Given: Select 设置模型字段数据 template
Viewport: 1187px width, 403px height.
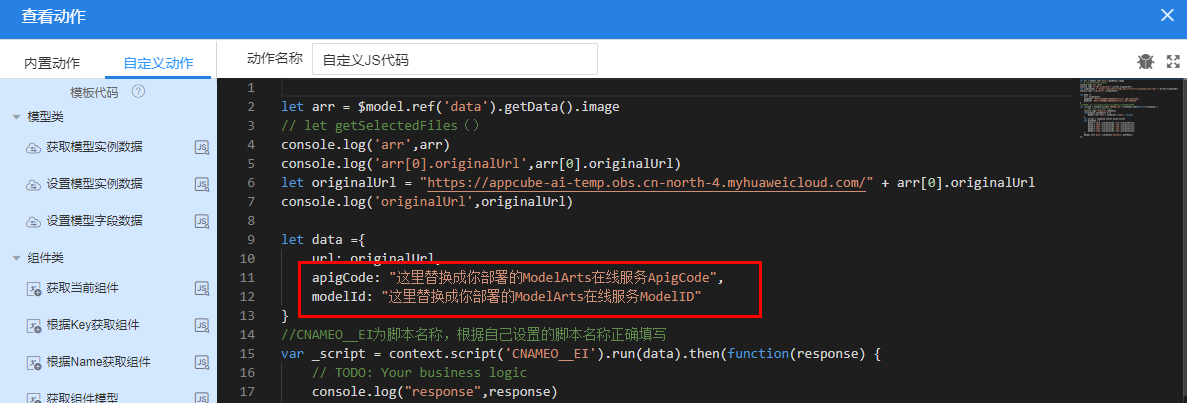Looking at the screenshot, I should pos(94,221).
